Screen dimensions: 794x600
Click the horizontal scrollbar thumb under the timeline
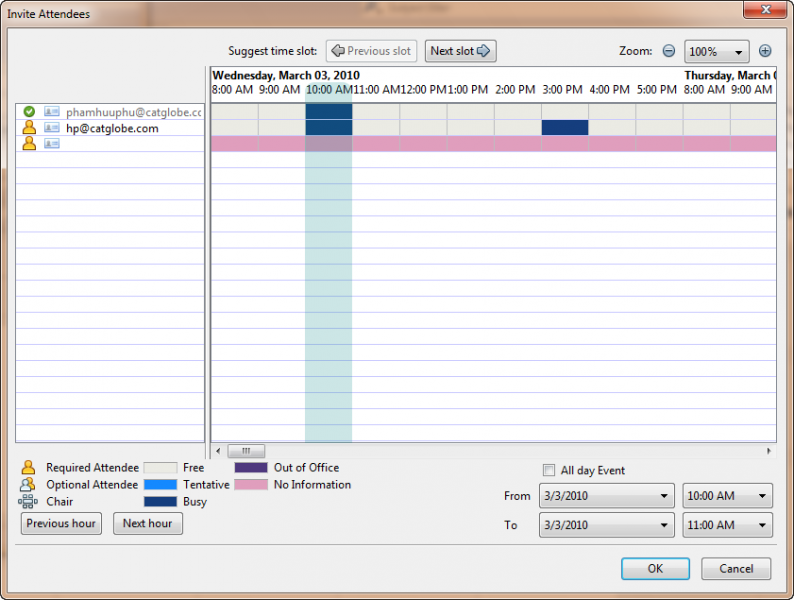coord(246,451)
